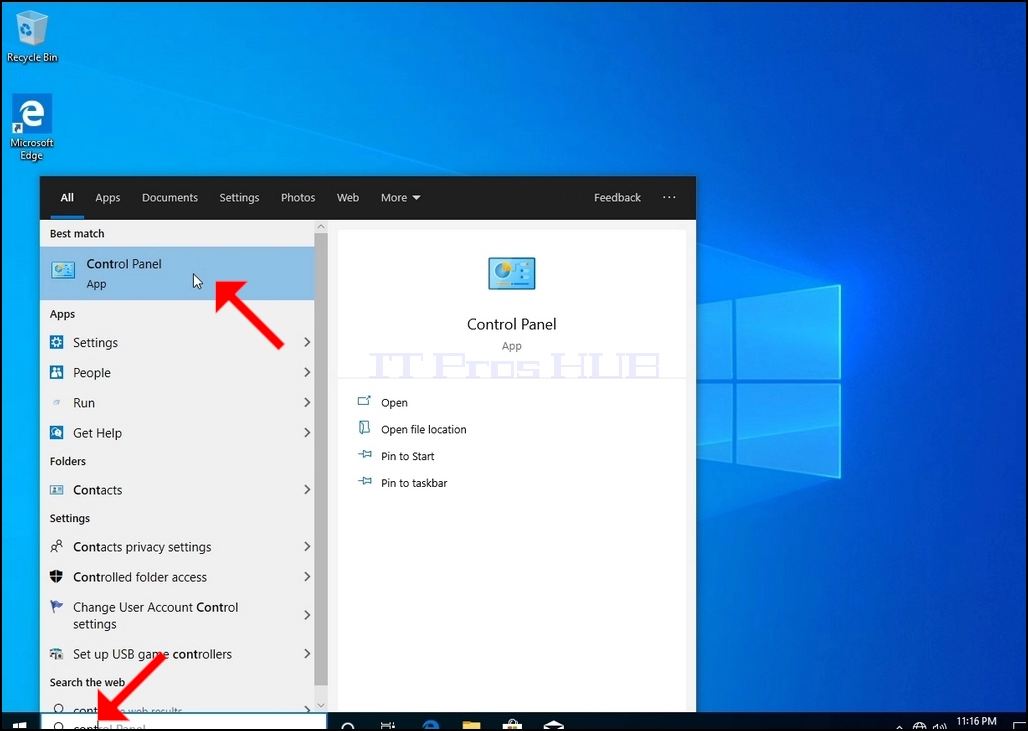Select Set up USB game controllers text

[152, 654]
